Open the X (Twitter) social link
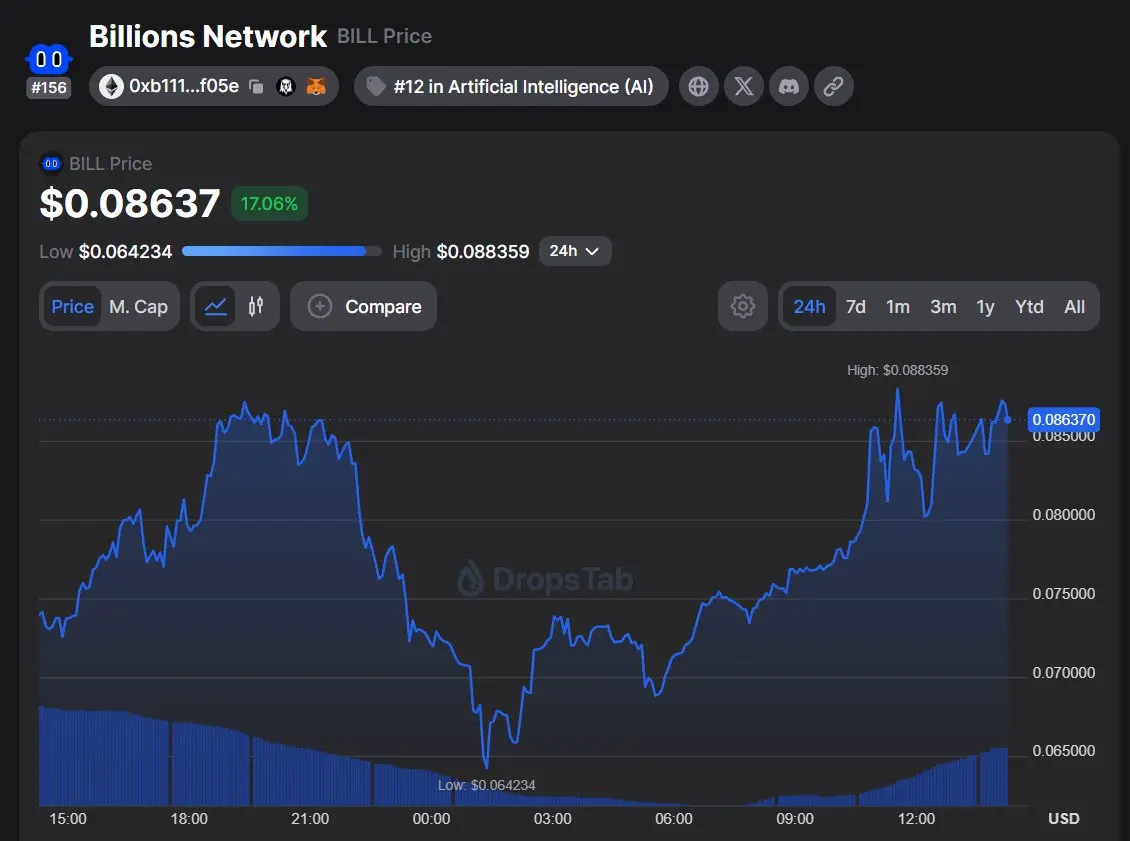 tap(744, 86)
